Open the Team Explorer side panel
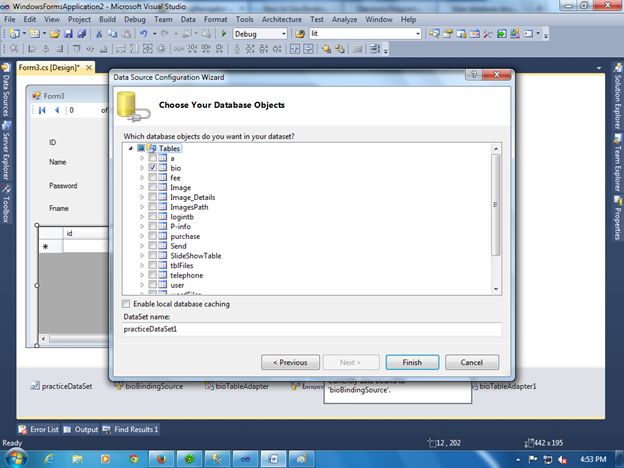Image resolution: width=624 pixels, height=468 pixels. 617,163
